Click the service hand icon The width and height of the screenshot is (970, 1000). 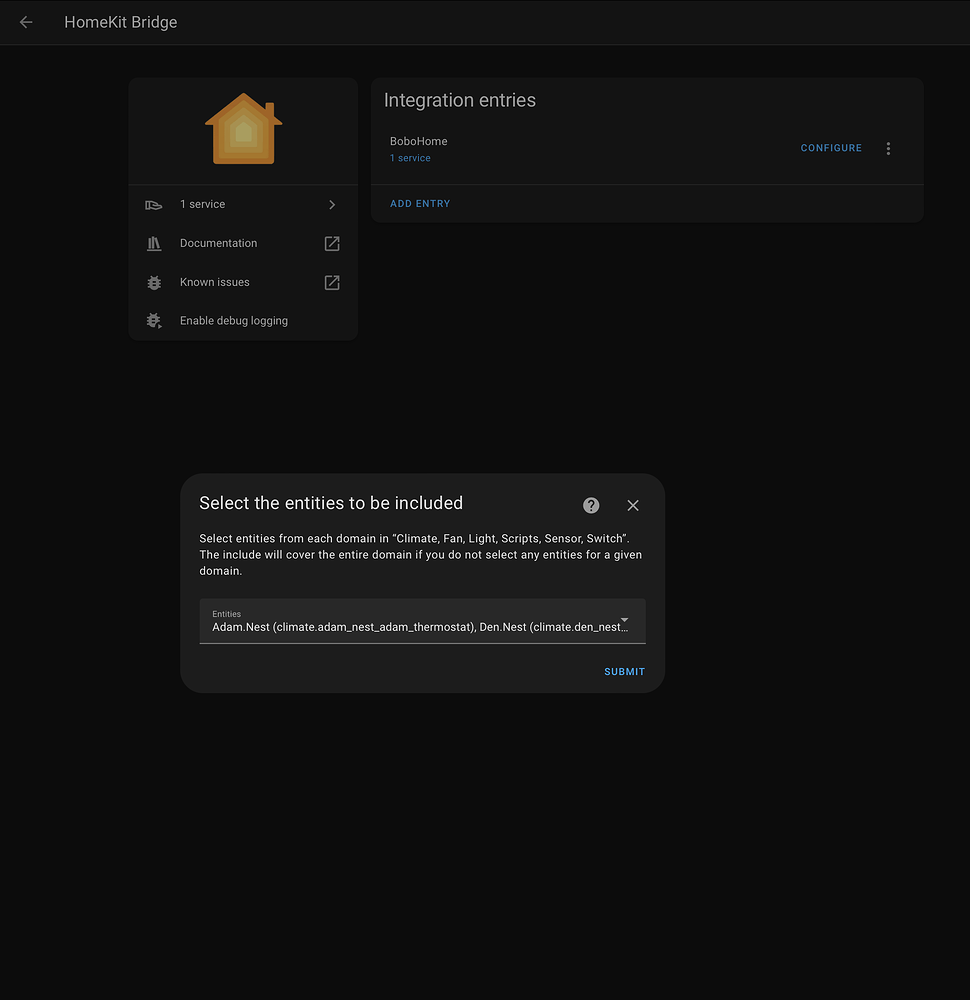point(153,205)
